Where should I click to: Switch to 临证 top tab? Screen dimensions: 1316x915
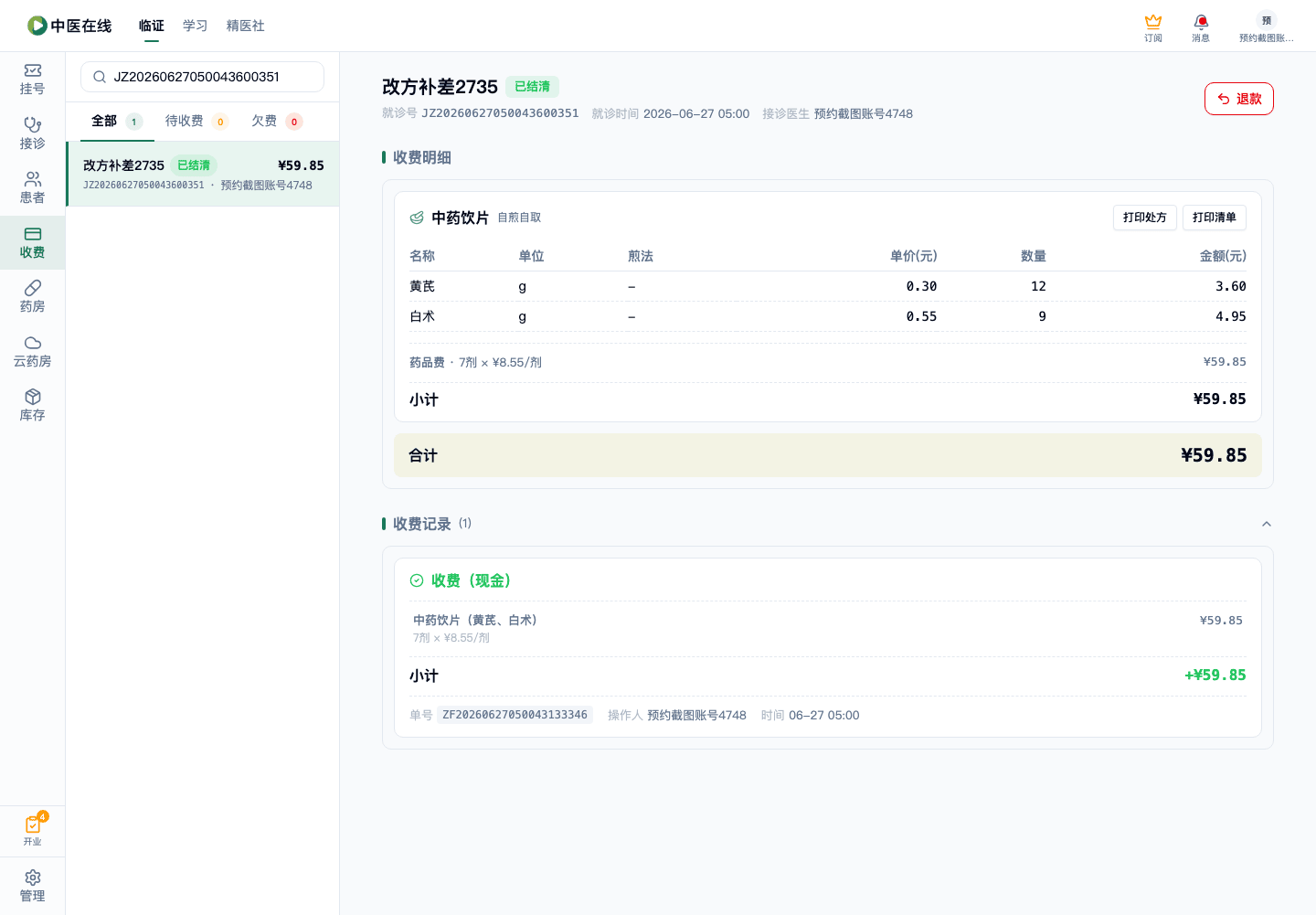point(152,26)
